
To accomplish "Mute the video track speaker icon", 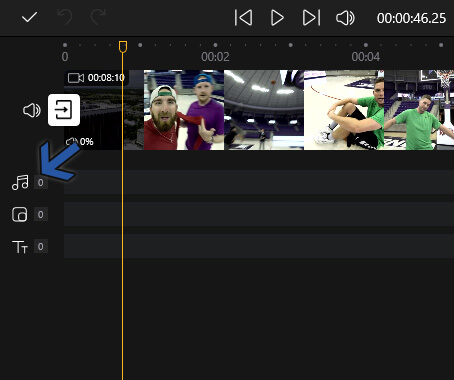I will [x=32, y=110].
